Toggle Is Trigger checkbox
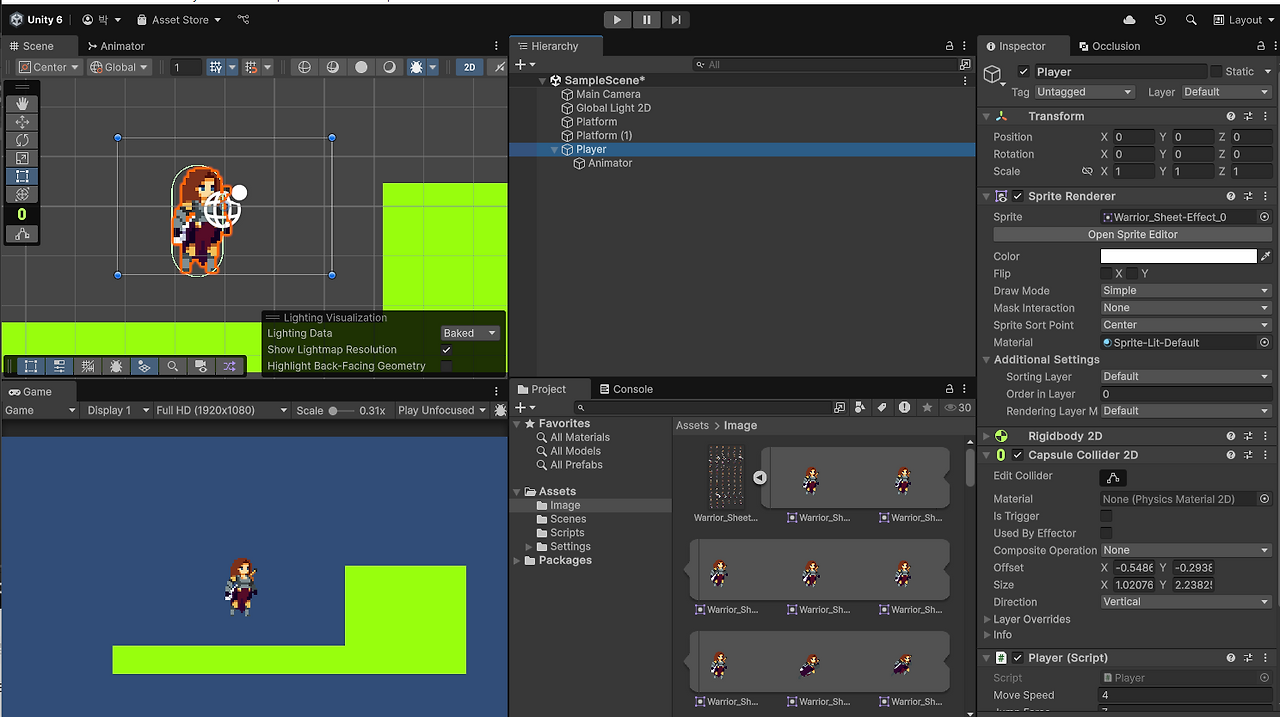 [1106, 516]
